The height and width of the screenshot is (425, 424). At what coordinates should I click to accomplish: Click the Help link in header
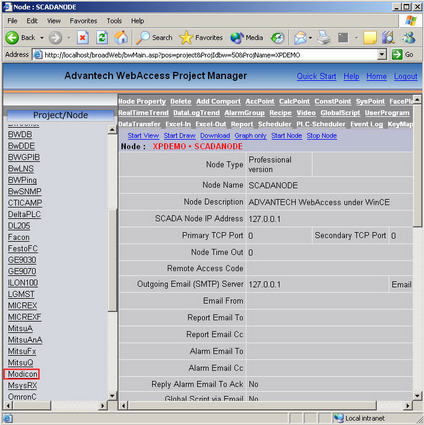pyautogui.click(x=351, y=76)
